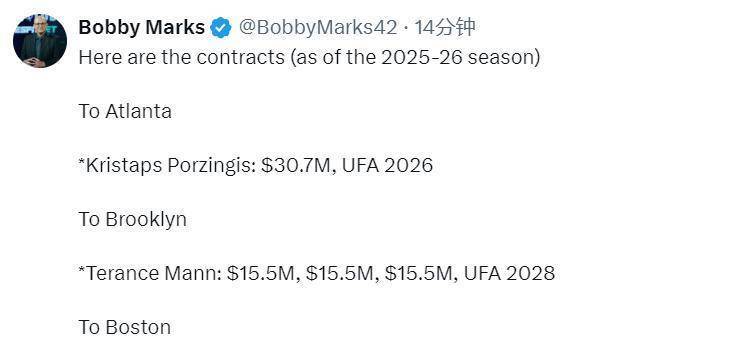This screenshot has width=747, height=360.
Task: Click the first $15.5M salary figure
Action: click(263, 273)
